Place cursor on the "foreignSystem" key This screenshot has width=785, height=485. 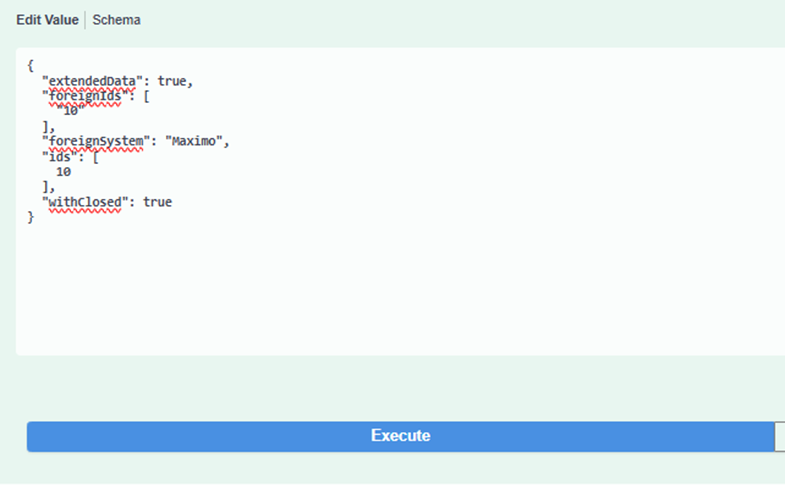pos(96,141)
